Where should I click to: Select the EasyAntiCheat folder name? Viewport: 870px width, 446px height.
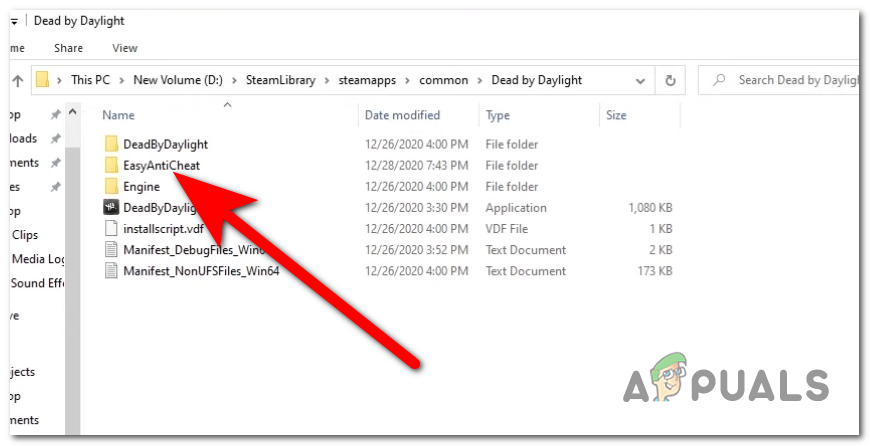161,165
